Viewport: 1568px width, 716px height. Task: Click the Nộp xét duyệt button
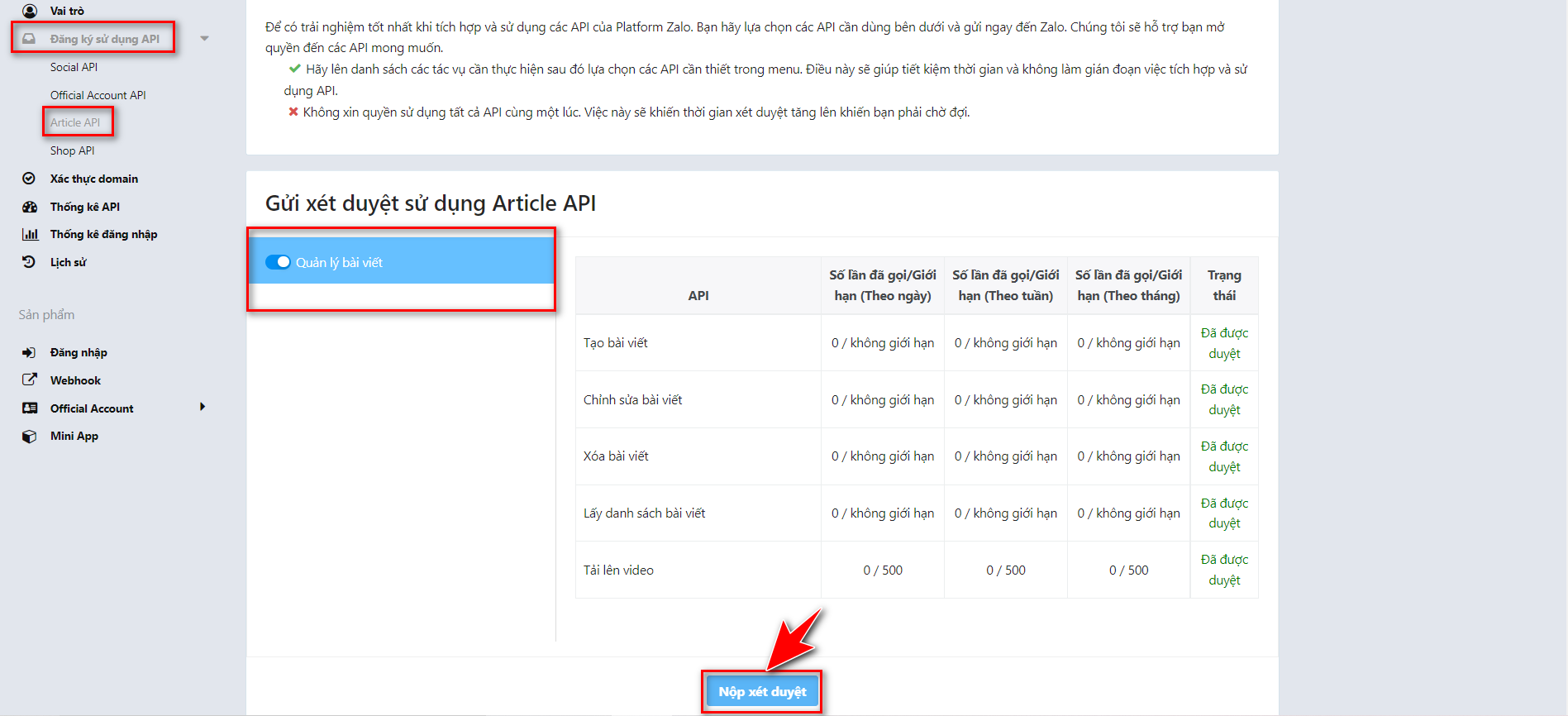762,692
